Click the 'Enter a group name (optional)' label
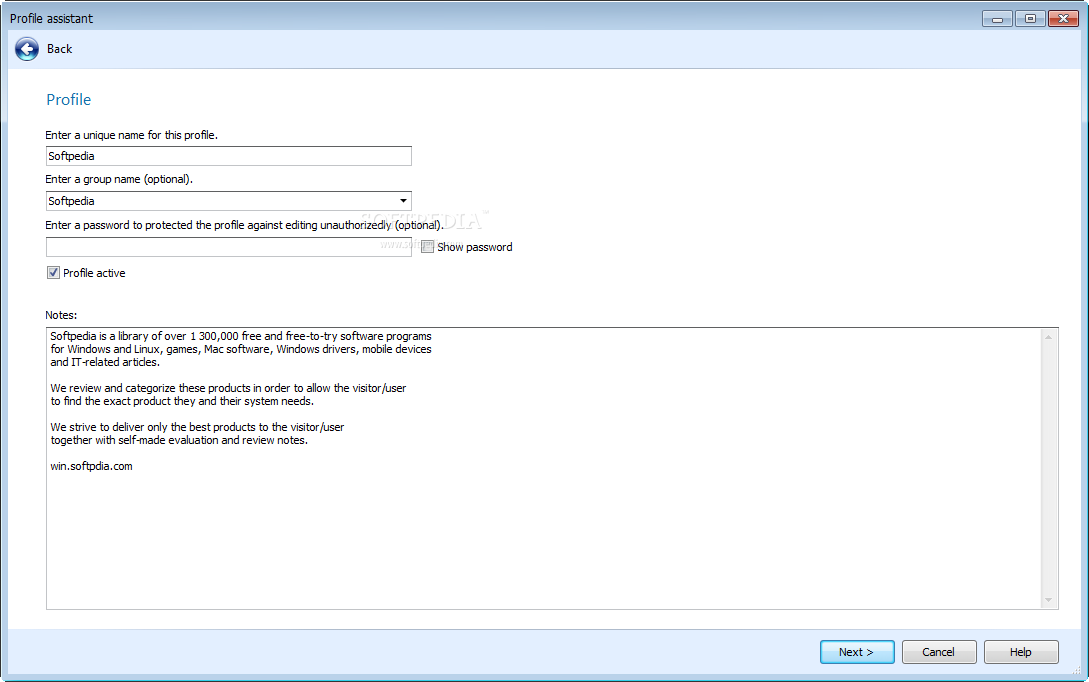 click(x=119, y=179)
